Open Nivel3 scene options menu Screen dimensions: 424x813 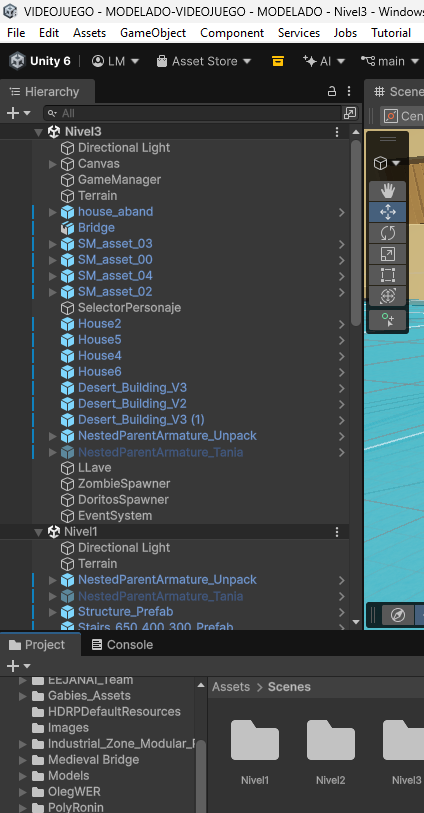pos(337,132)
